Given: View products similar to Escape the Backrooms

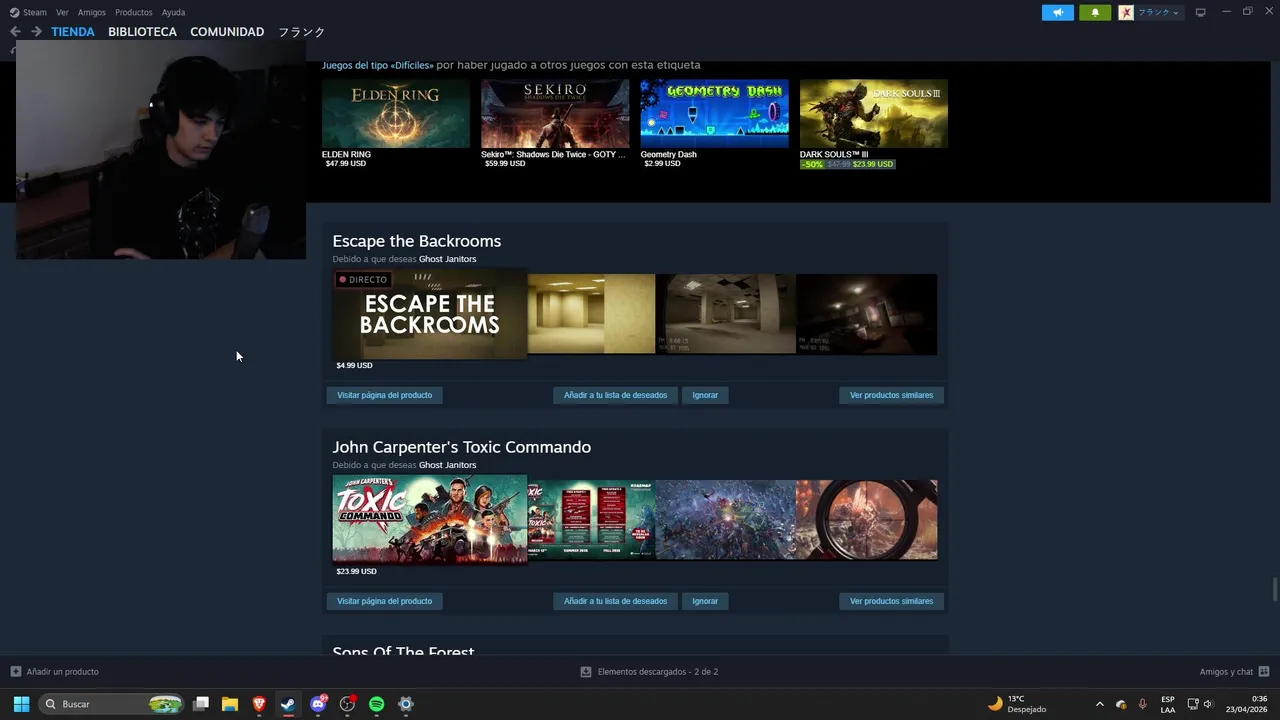Looking at the screenshot, I should click(891, 395).
